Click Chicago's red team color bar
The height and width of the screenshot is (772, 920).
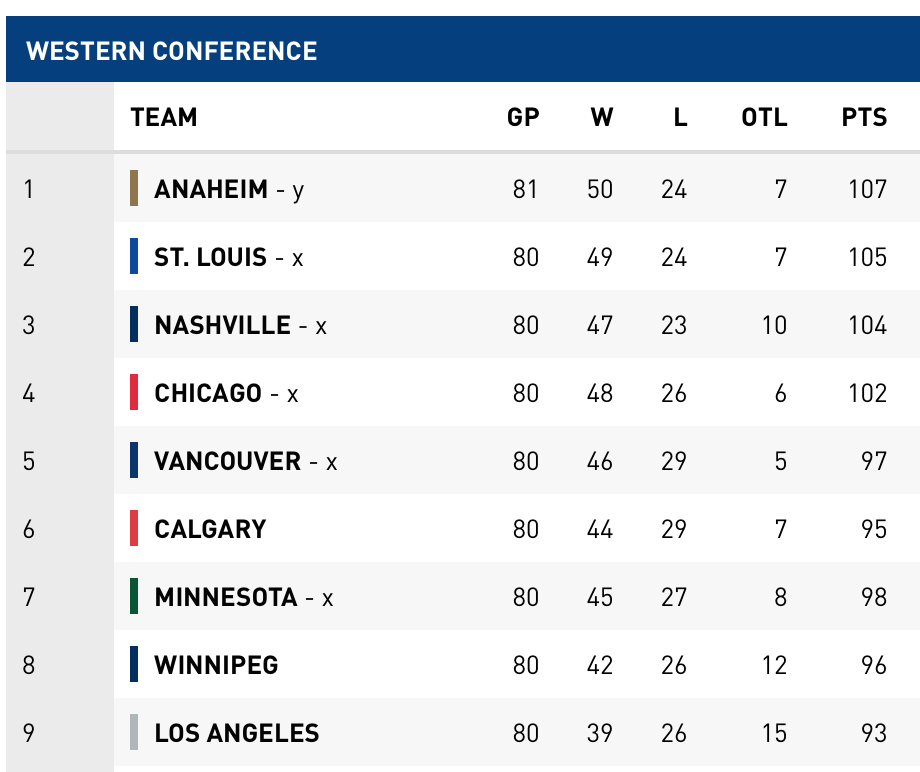tap(134, 392)
